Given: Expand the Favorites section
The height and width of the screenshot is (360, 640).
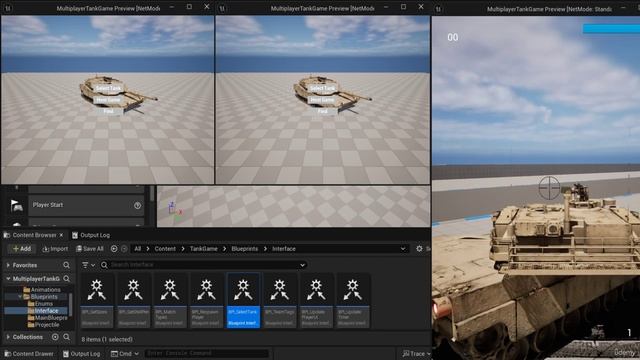Looking at the screenshot, I should tap(8, 265).
